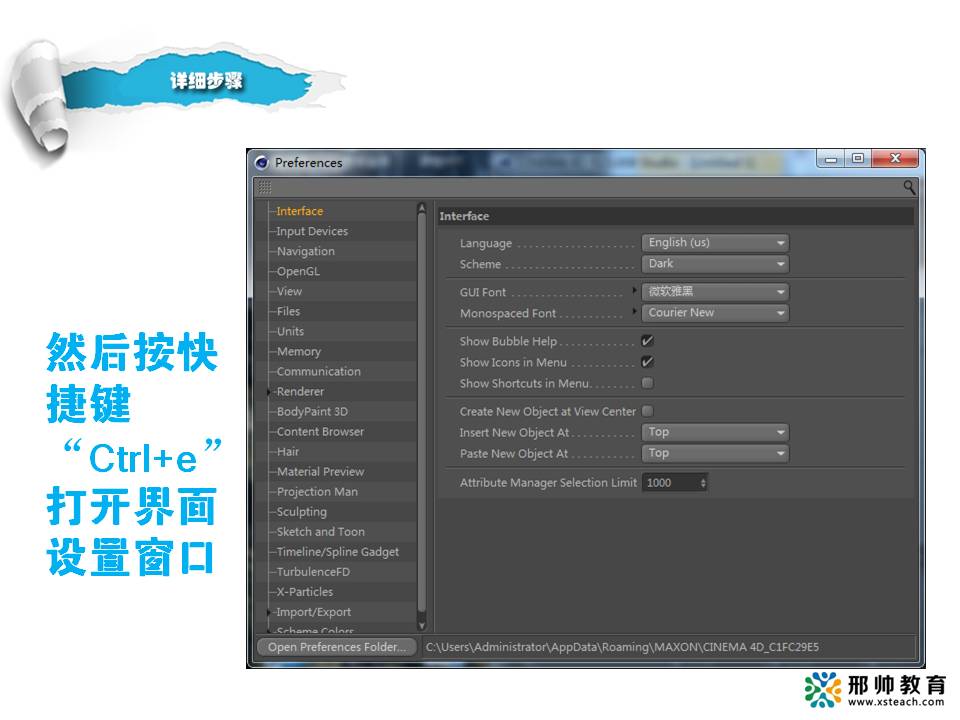Screen dimensions: 960x720
Task: Expand the Import/Export category
Action: (x=270, y=612)
